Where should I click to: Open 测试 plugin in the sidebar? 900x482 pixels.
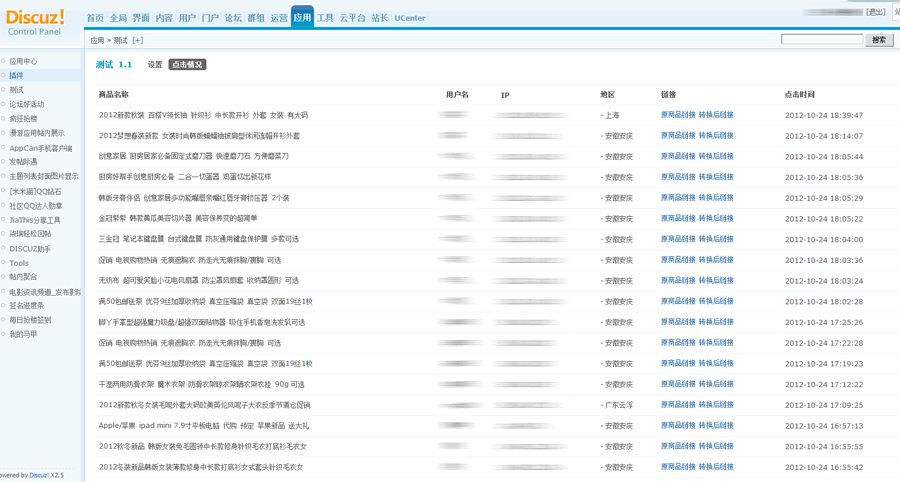coord(16,90)
